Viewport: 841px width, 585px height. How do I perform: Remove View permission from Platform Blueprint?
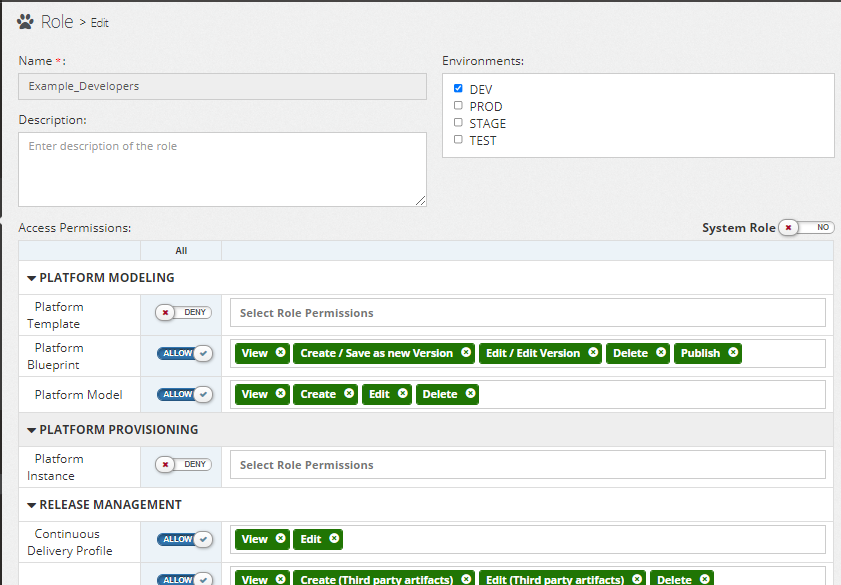coord(280,353)
